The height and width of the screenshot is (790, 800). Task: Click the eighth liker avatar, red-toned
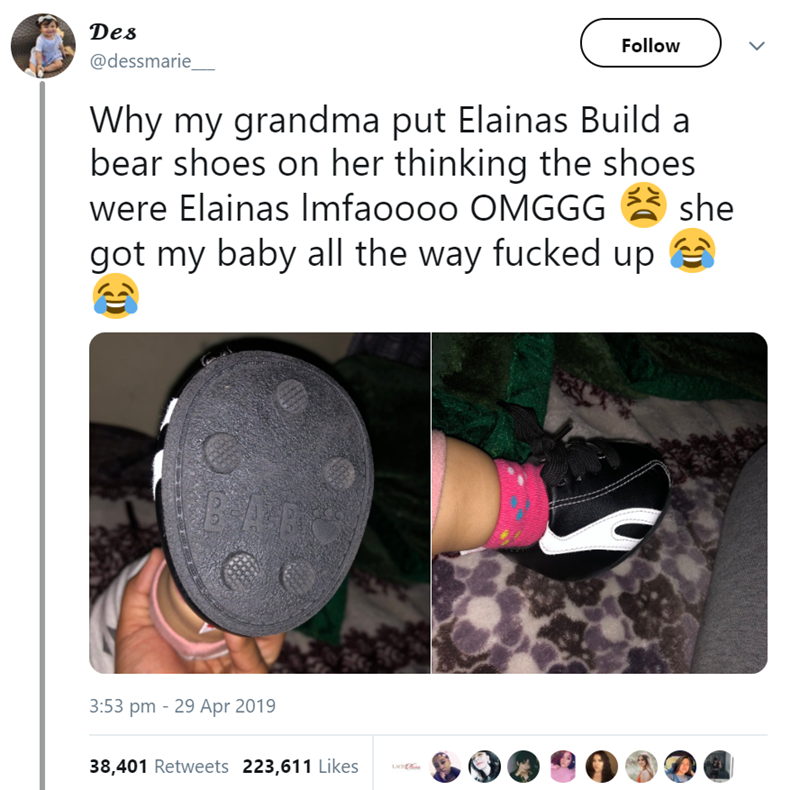pyautogui.click(x=681, y=766)
